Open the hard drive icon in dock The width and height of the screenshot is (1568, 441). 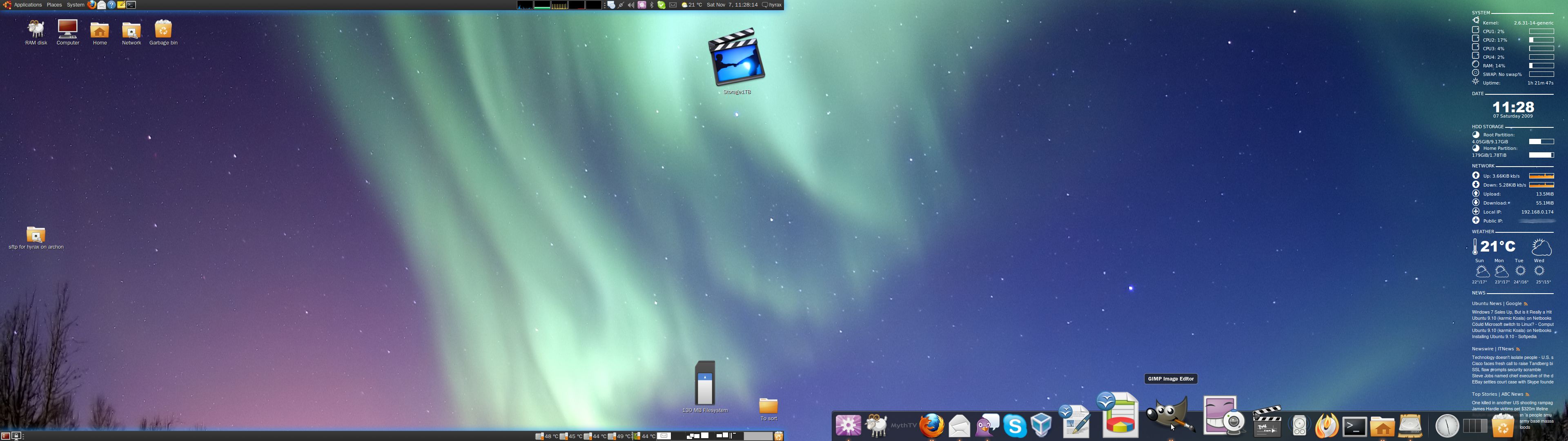(x=1410, y=425)
